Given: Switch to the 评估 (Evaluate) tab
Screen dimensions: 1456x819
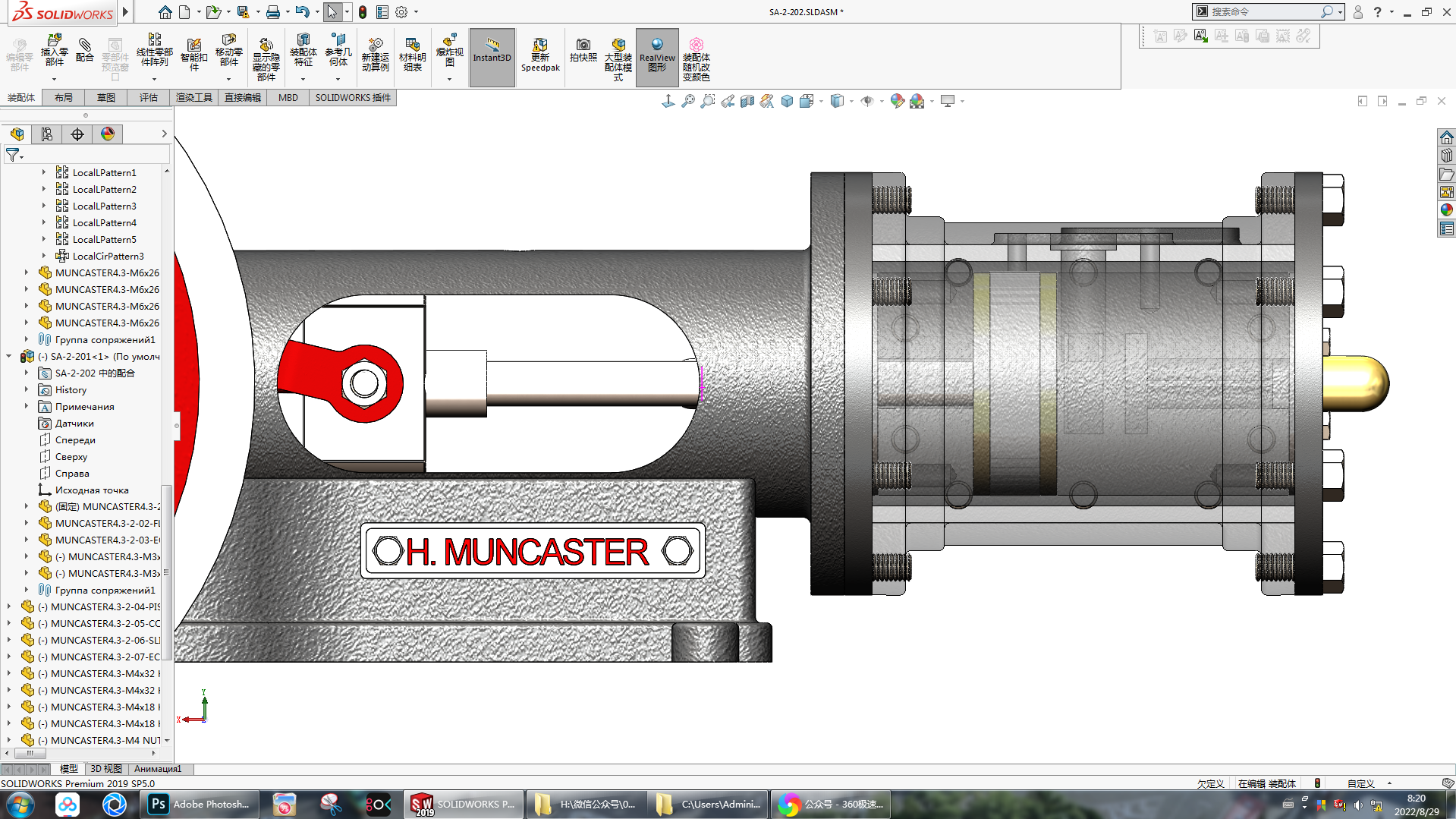Looking at the screenshot, I should pyautogui.click(x=149, y=97).
